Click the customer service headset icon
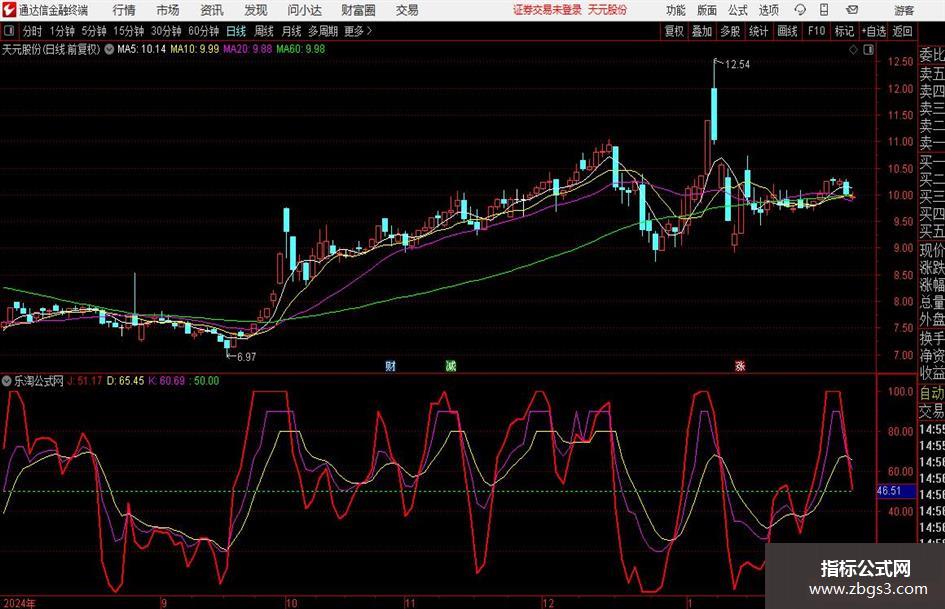This screenshot has height=609, width=945. click(x=800, y=10)
